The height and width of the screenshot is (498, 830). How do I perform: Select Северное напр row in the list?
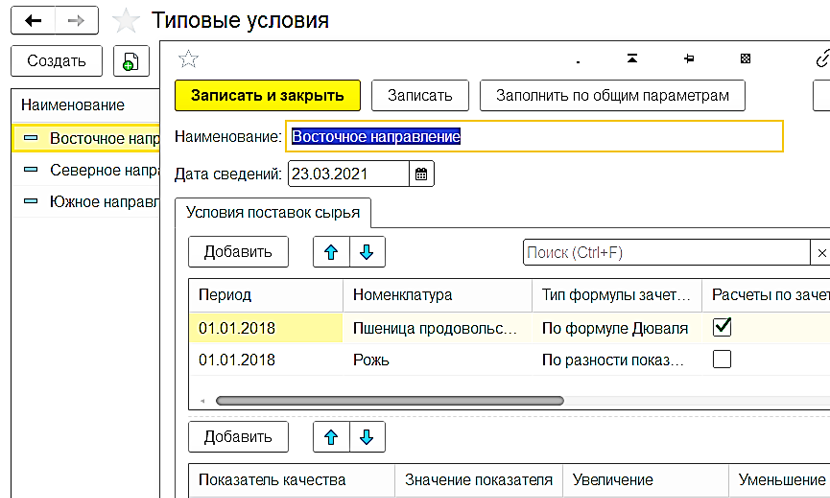click(x=86, y=170)
